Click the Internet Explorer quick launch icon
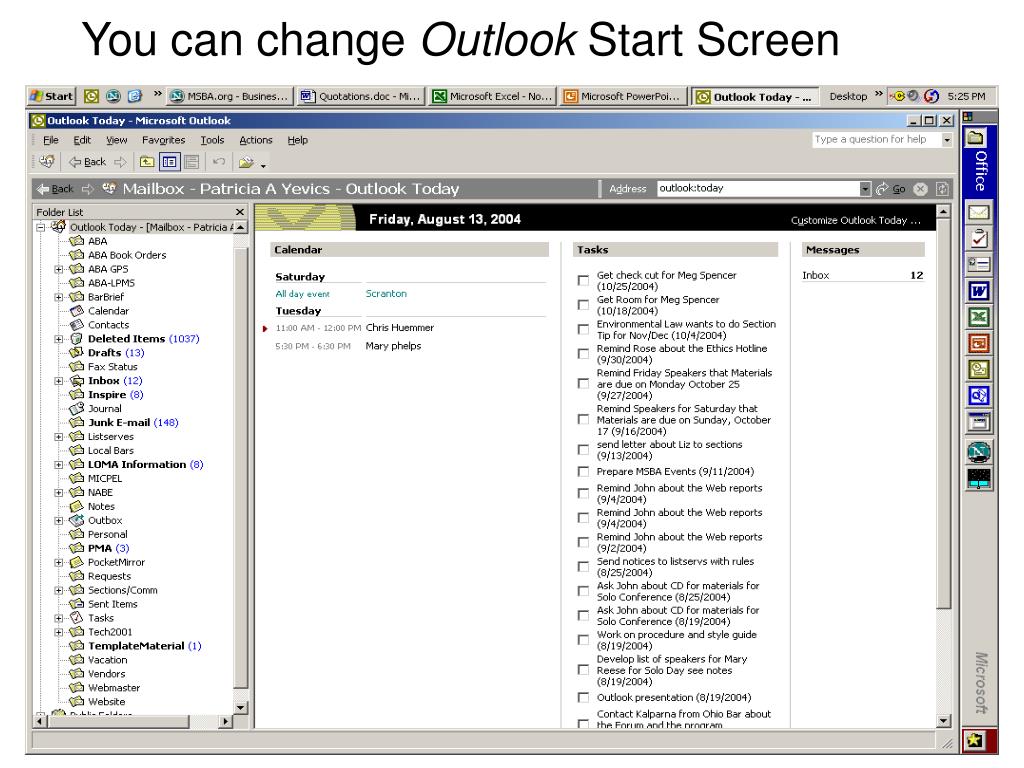1024x768 pixels. point(135,96)
